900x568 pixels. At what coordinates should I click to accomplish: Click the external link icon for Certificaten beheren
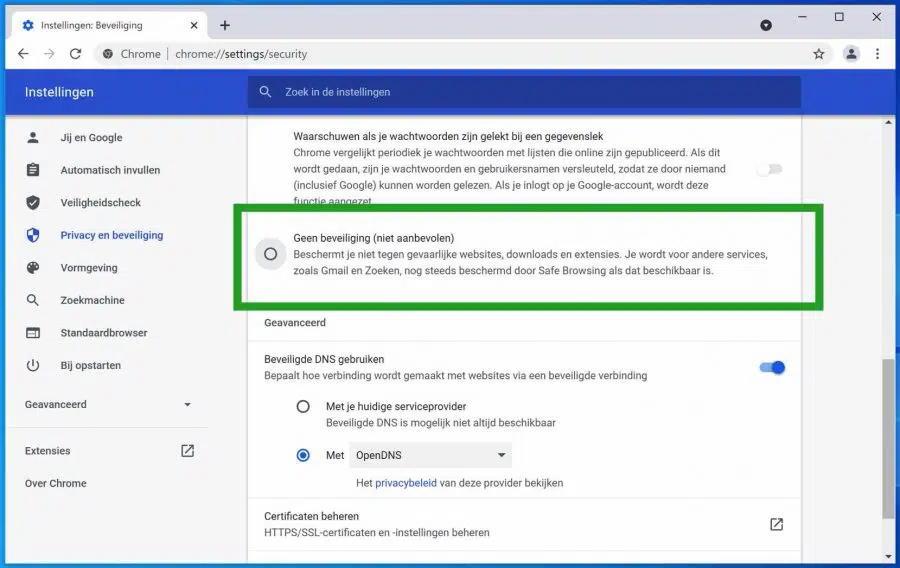(776, 524)
